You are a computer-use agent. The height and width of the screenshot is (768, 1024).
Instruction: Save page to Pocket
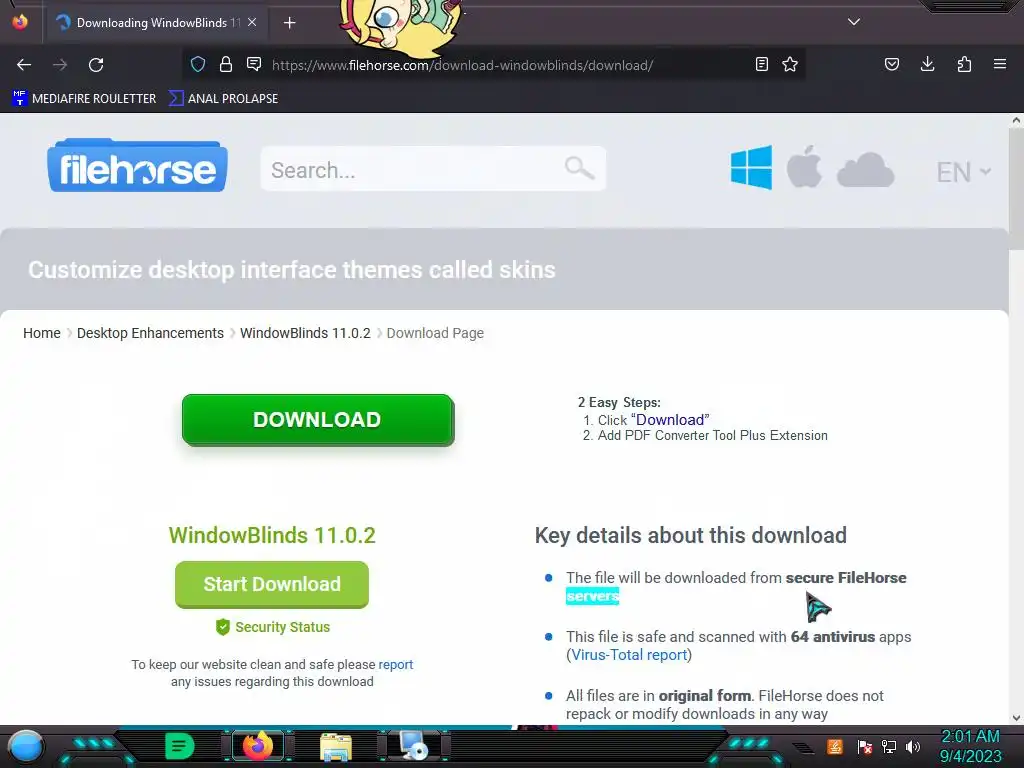pos(891,64)
